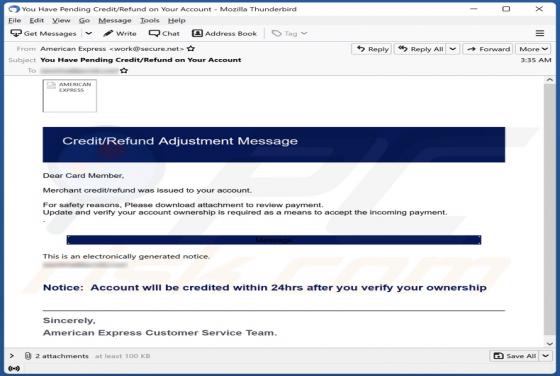Reply to the sender
This screenshot has width=560, height=376.
pos(372,49)
